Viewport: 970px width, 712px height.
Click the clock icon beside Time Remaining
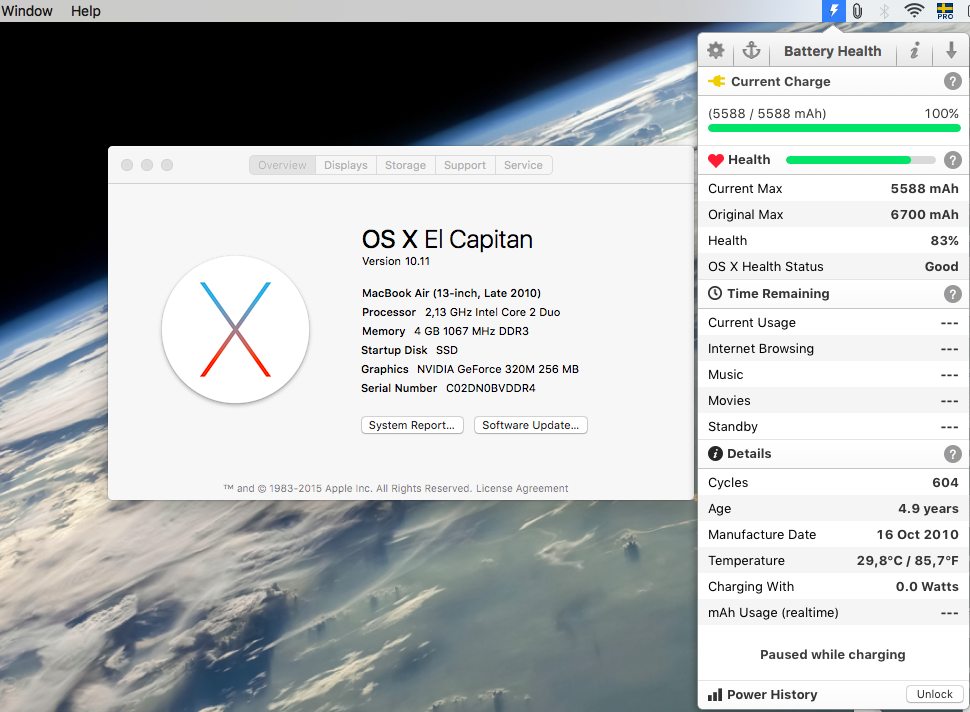point(715,293)
